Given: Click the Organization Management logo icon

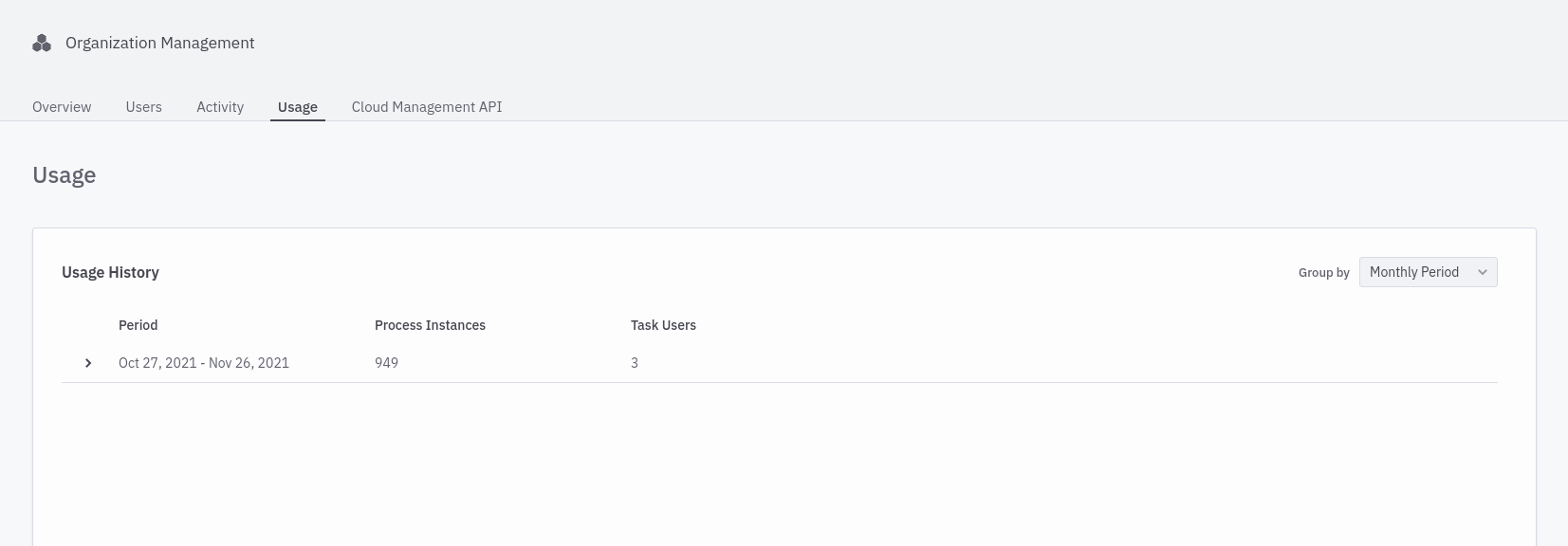Looking at the screenshot, I should point(42,43).
